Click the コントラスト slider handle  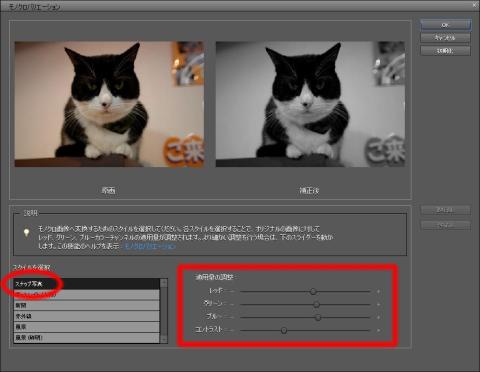click(284, 330)
